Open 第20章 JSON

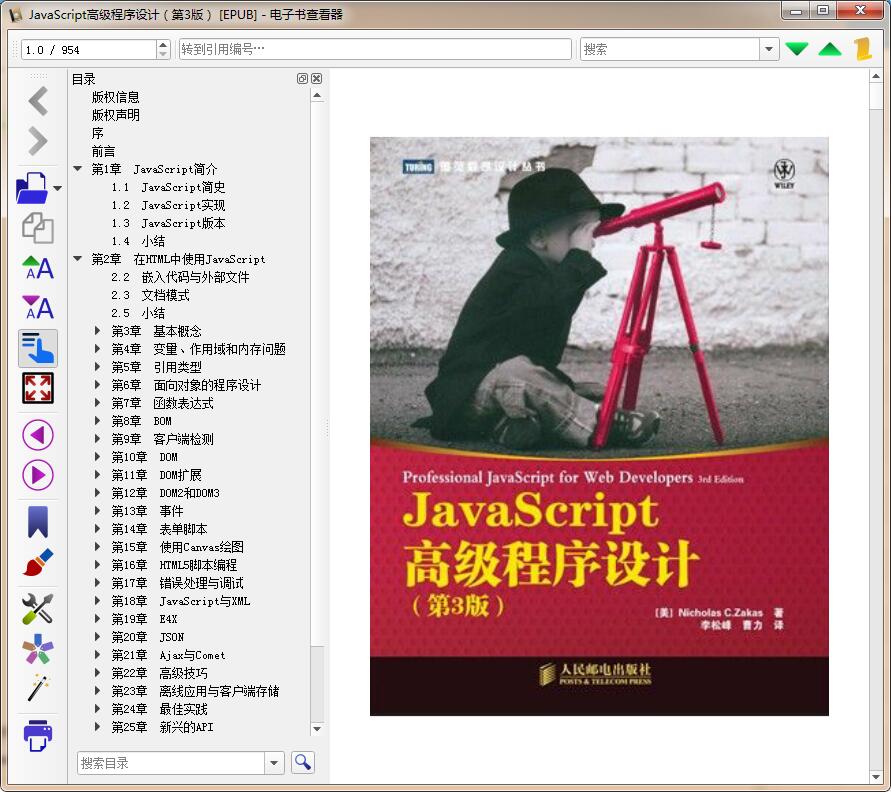[x=148, y=637]
